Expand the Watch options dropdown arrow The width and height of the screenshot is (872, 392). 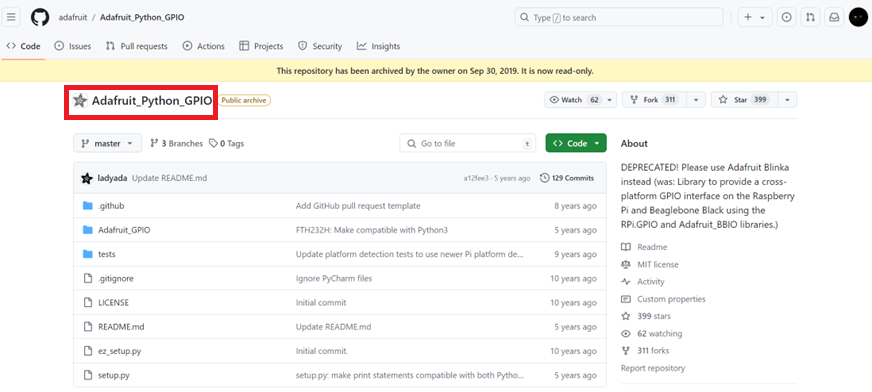[x=611, y=100]
